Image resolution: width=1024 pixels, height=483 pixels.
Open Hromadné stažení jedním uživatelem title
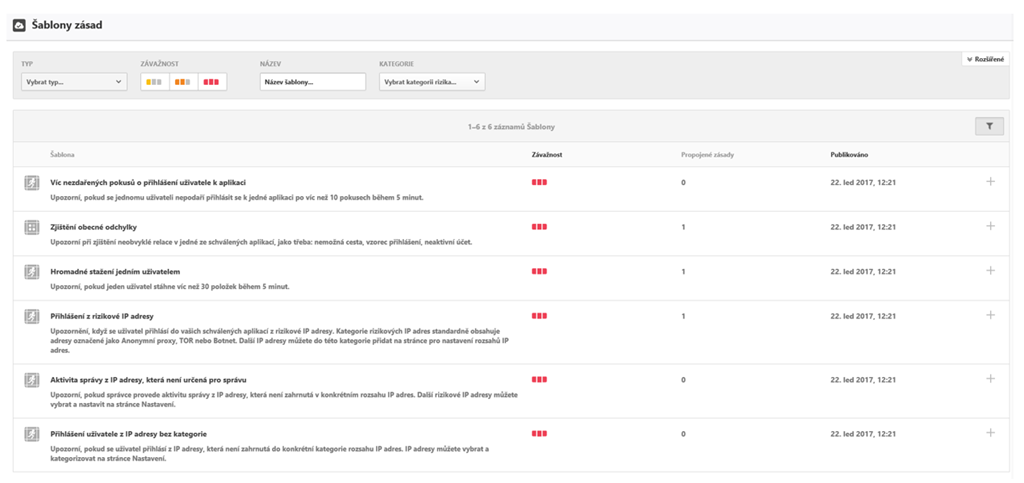pyautogui.click(x=114, y=271)
